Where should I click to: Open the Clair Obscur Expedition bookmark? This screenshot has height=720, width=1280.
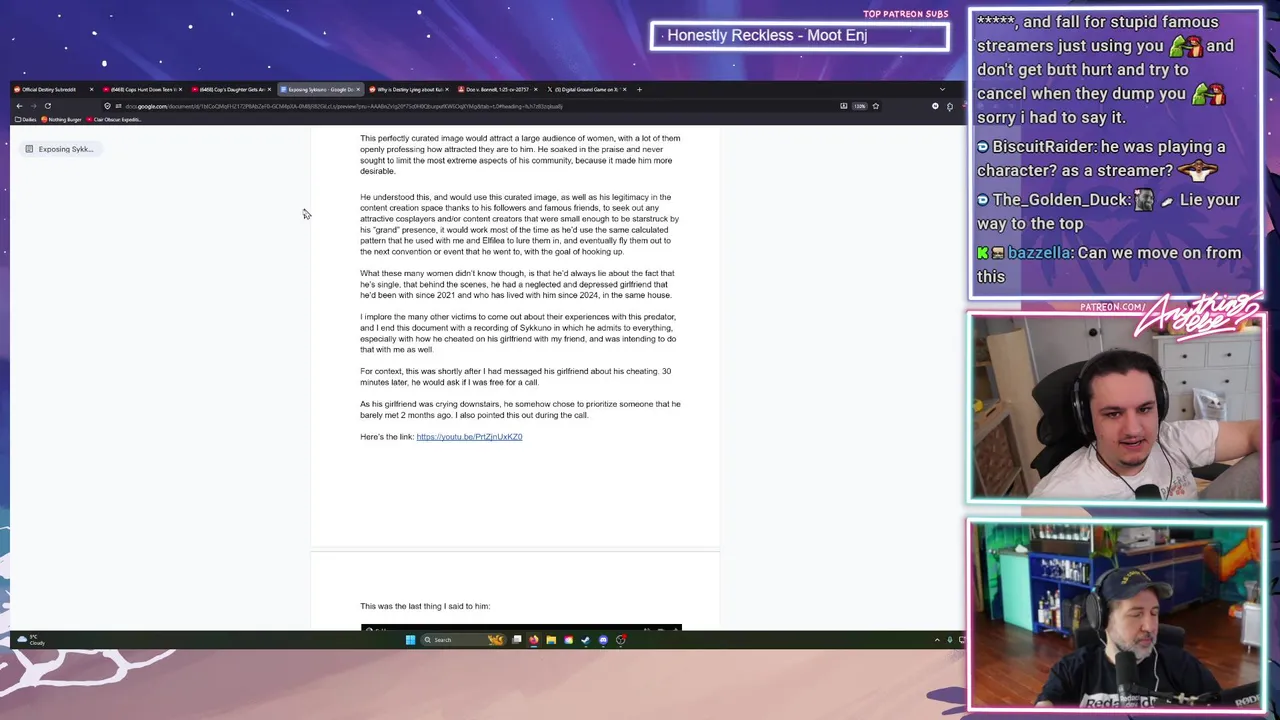[x=114, y=119]
